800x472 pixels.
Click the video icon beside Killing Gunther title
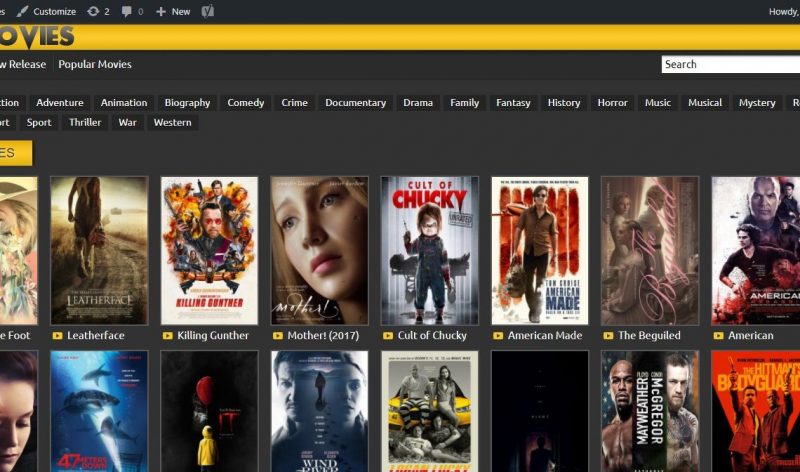(x=167, y=336)
